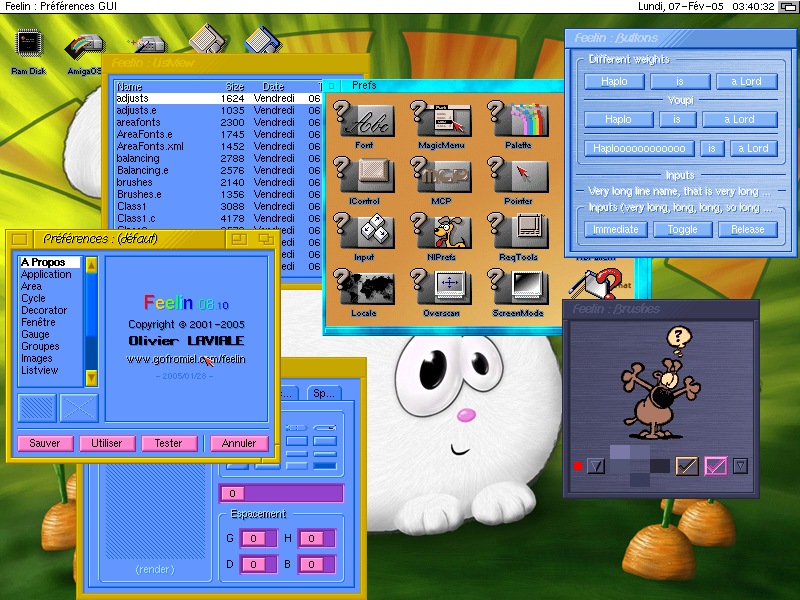
Task: Click the H spacing slider
Action: [317, 538]
